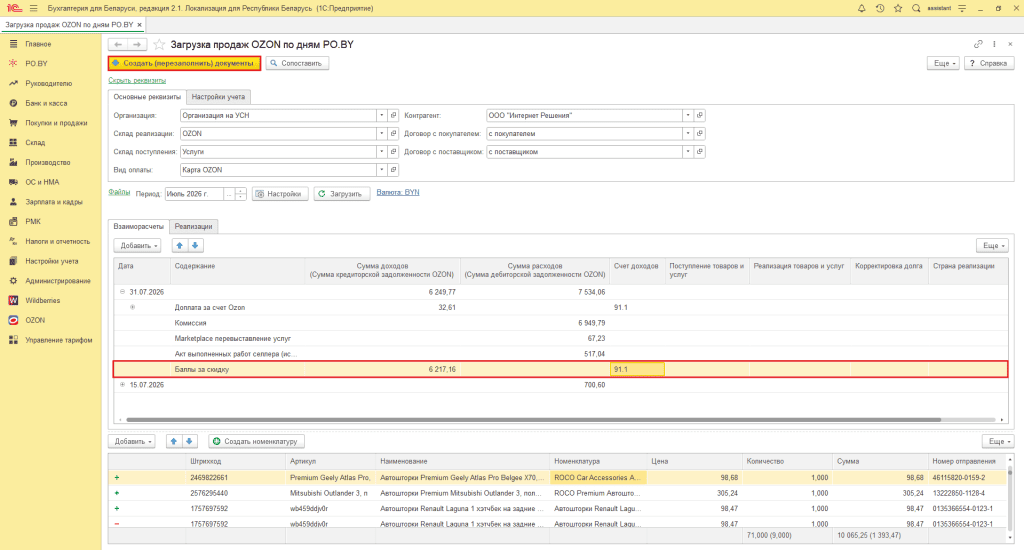This screenshot has height=550, width=1024.
Task: Click the Счет доходов 91.1 cell of Баллы за скидку
Action: (637, 369)
